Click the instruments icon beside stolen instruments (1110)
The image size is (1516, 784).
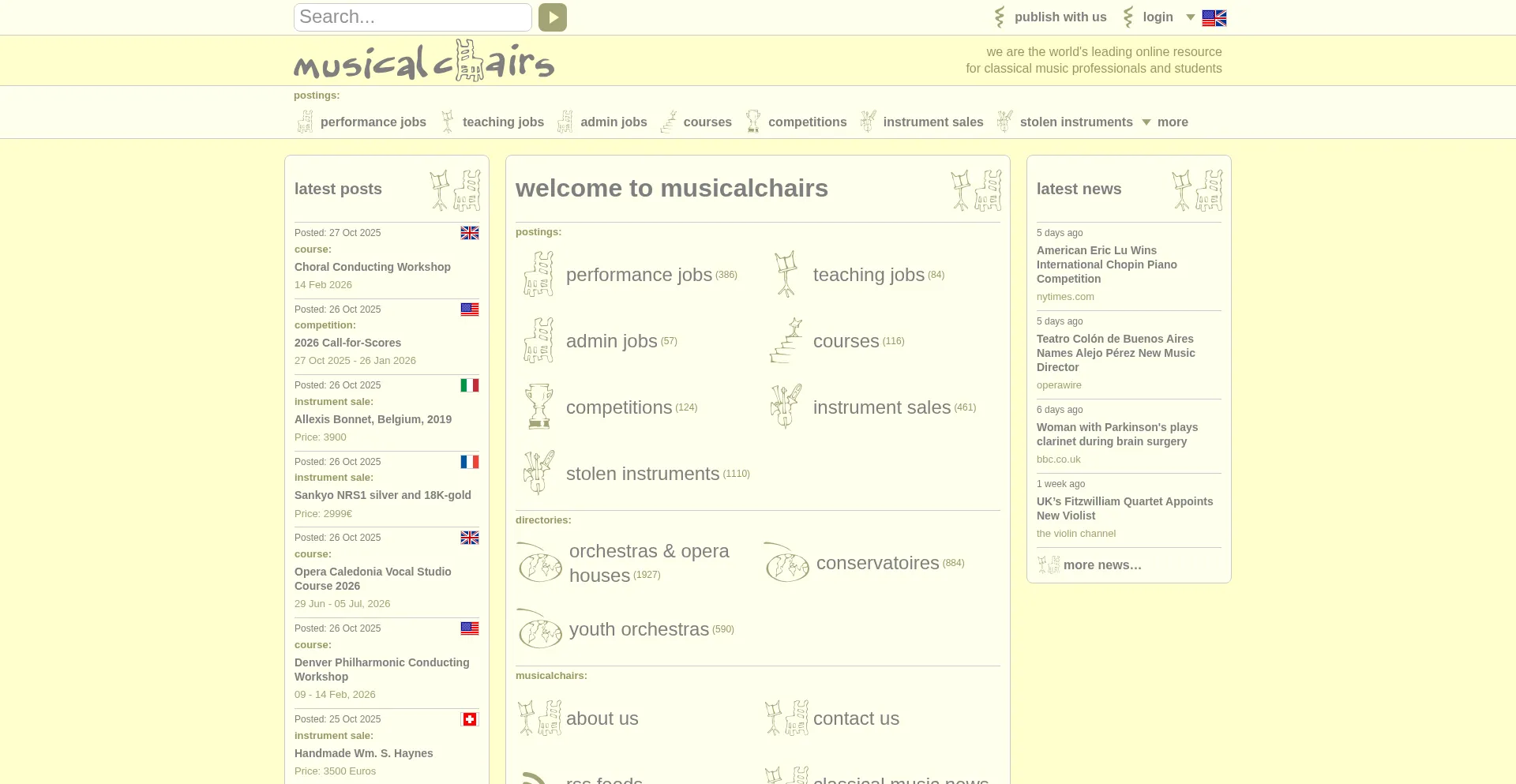[x=539, y=473]
